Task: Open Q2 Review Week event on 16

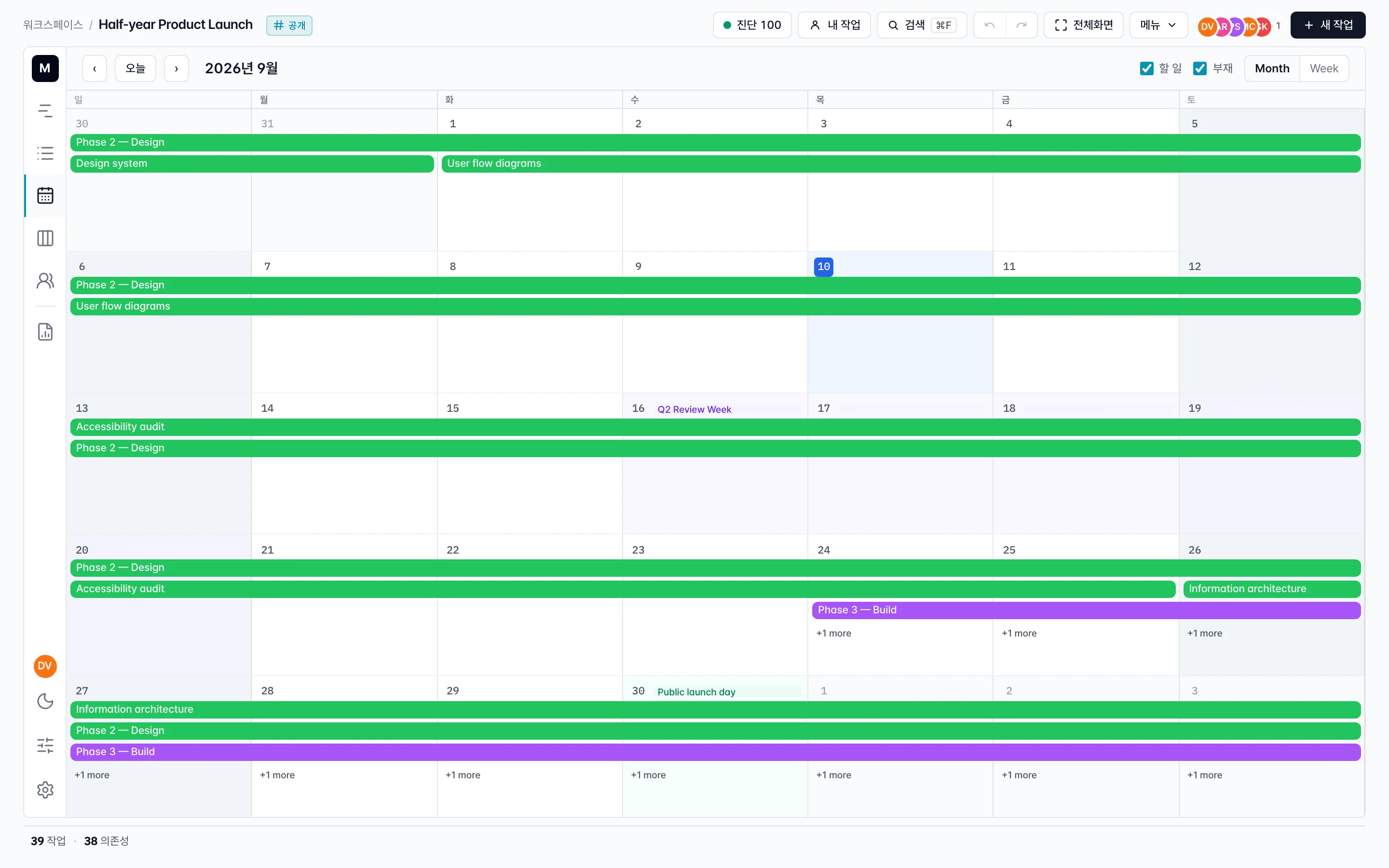Action: tap(728, 409)
